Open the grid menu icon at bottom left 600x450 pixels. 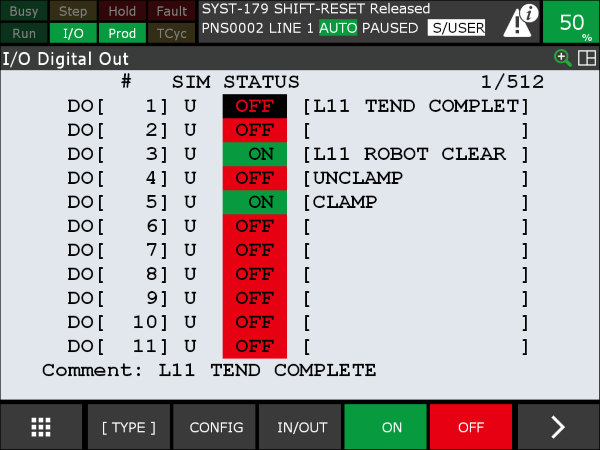click(x=41, y=427)
